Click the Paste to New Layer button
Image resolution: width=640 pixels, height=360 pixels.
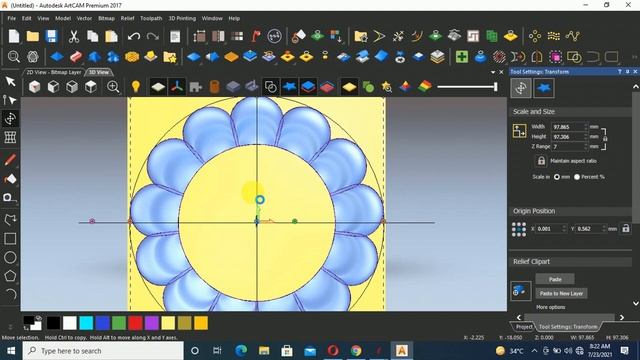561,293
